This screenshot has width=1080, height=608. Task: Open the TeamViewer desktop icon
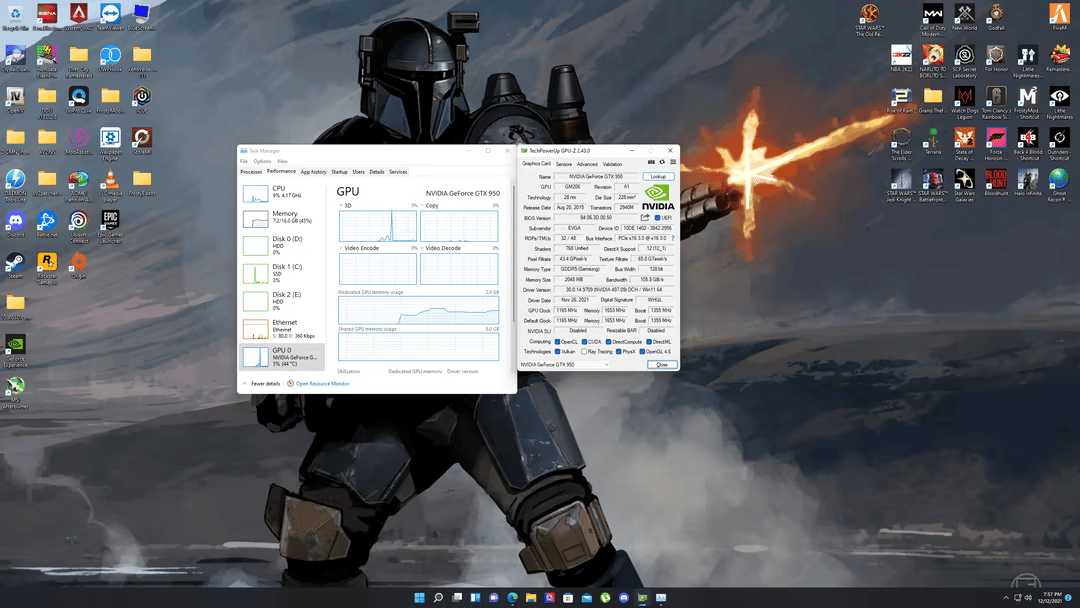pos(110,17)
